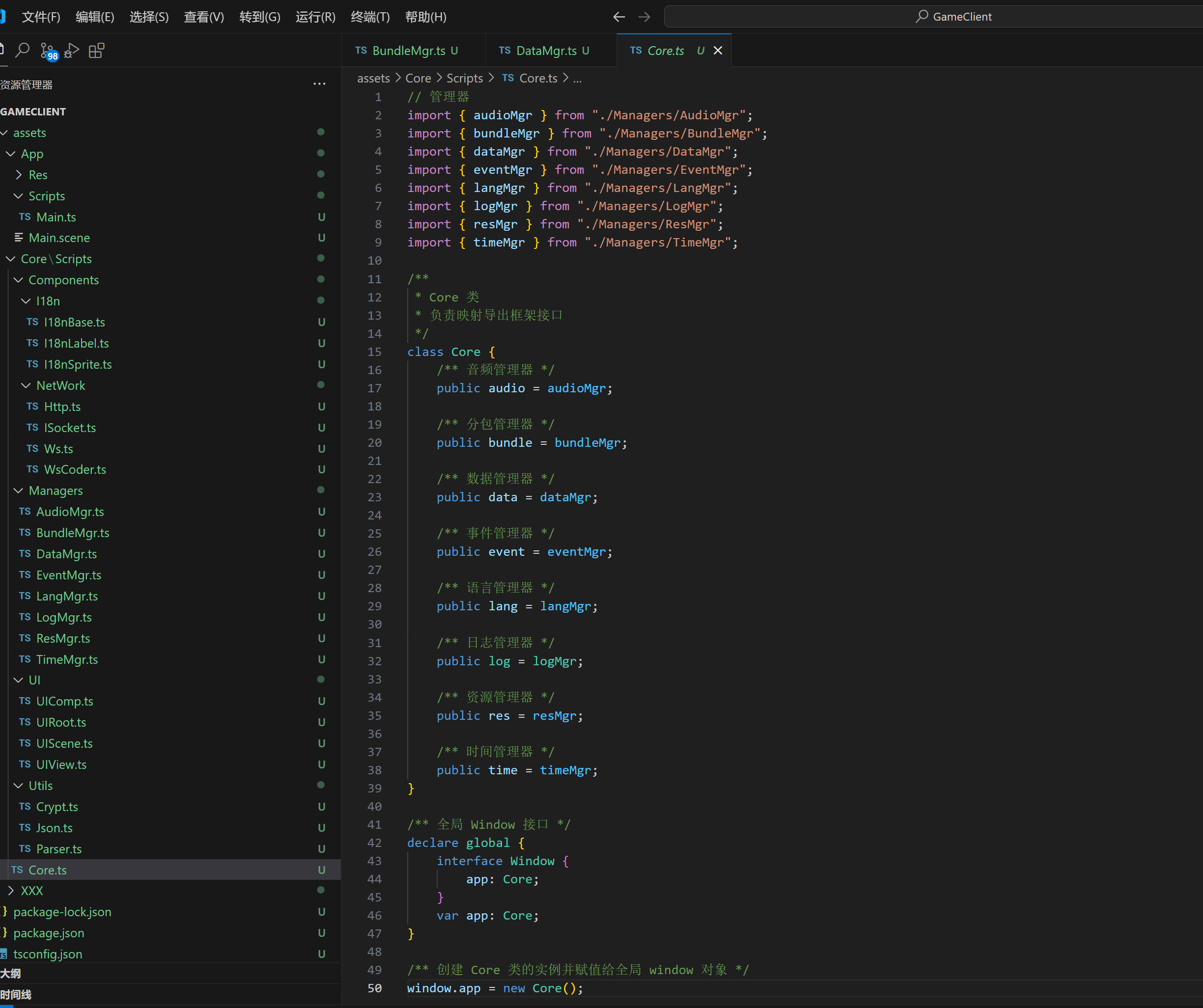Collapse the I18n folder
The height and width of the screenshot is (1008, 1203).
point(26,301)
